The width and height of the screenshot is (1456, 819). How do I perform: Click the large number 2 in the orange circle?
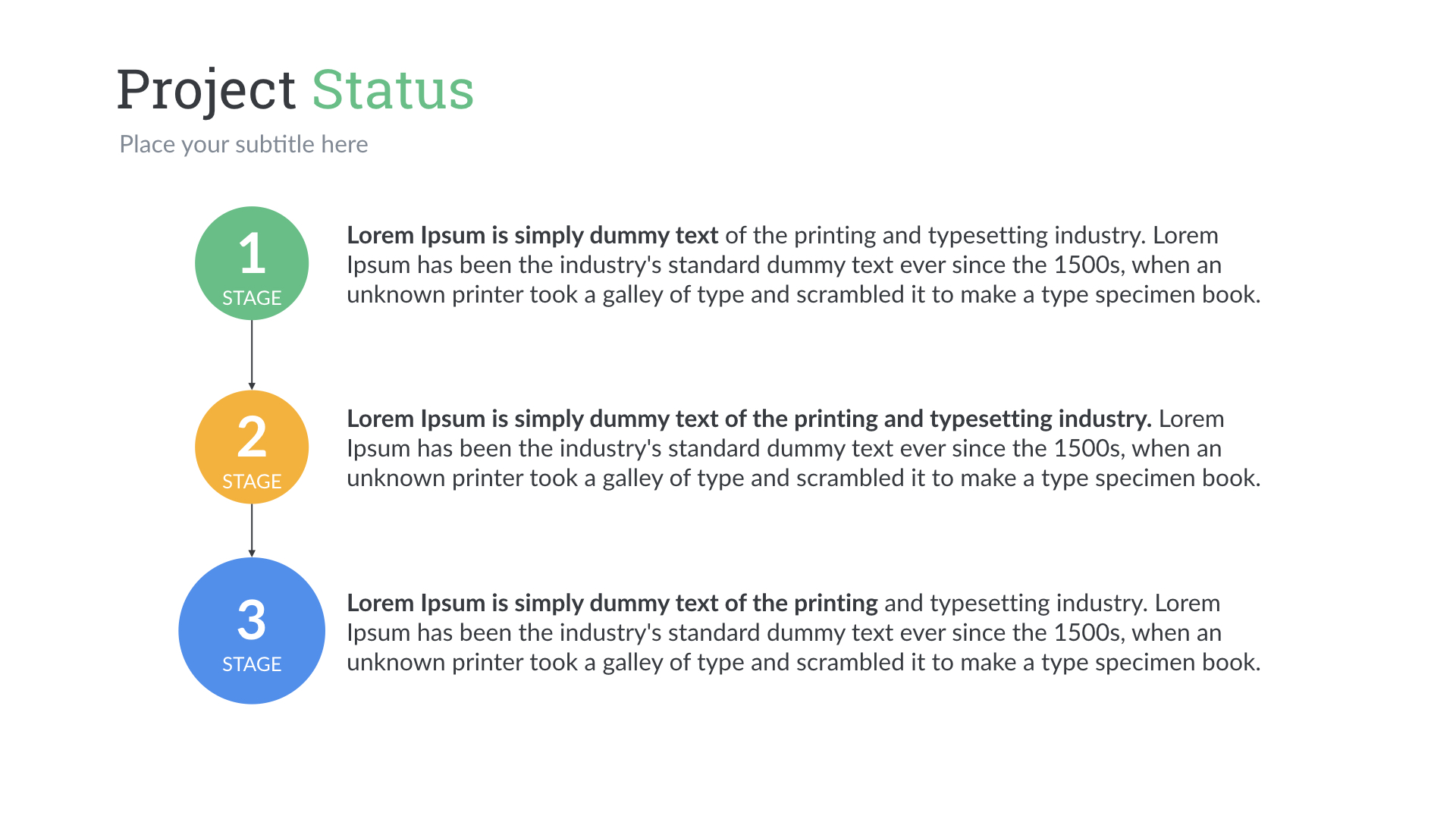click(x=252, y=437)
